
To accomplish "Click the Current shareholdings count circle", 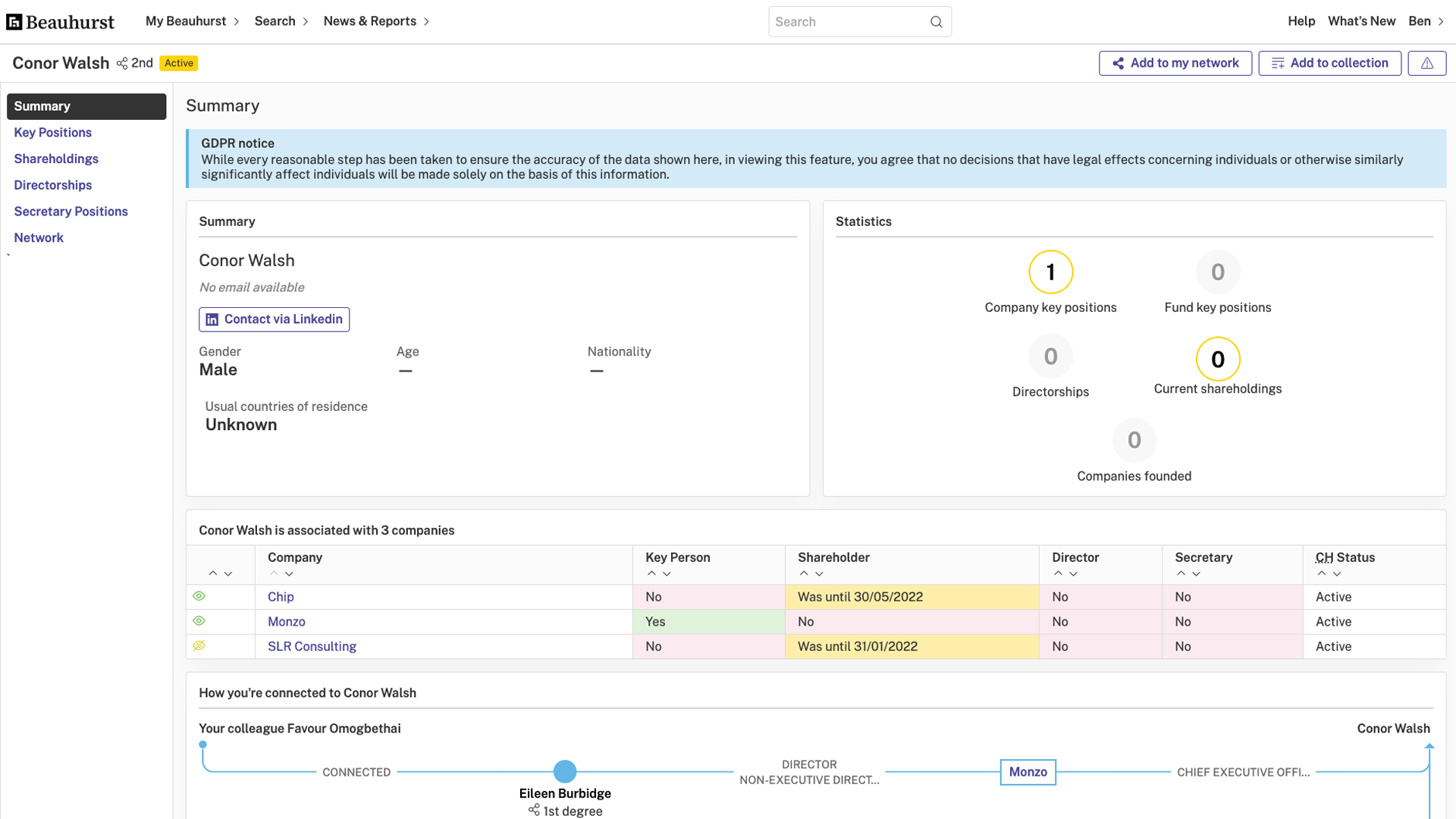I will (1217, 359).
